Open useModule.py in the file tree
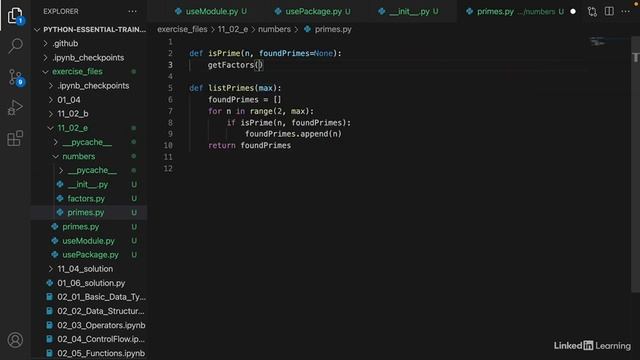Screen dimensions: 640x360 (x=89, y=241)
